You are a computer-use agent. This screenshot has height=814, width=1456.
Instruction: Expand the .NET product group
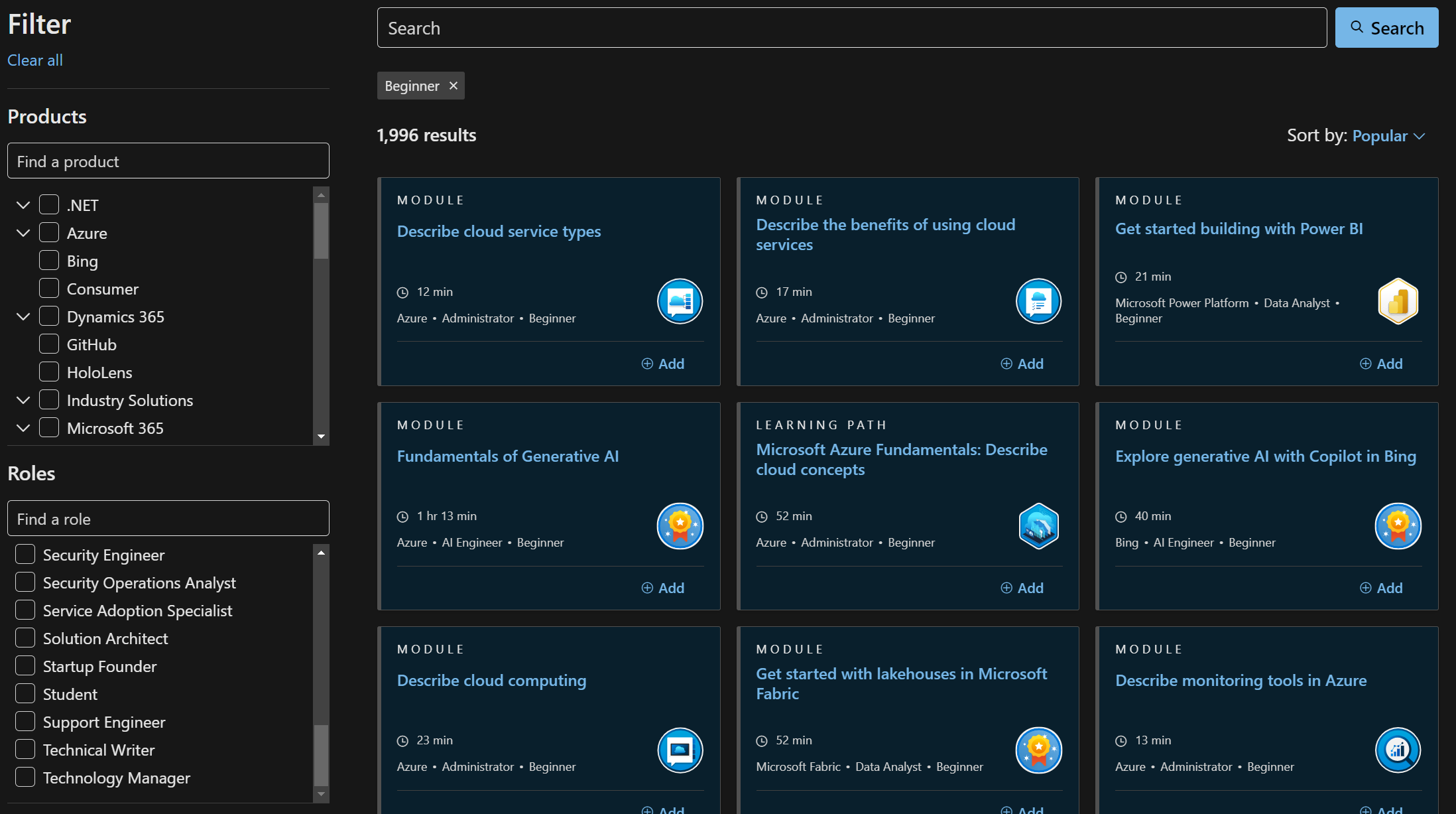[x=23, y=205]
